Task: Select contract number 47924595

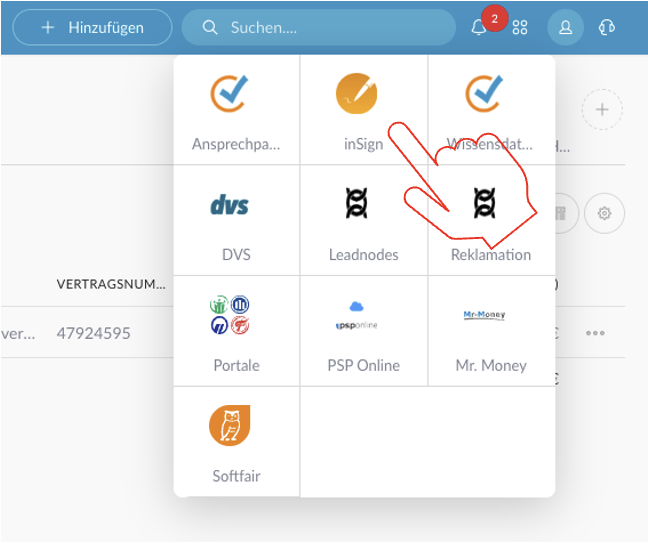Action: (x=93, y=333)
